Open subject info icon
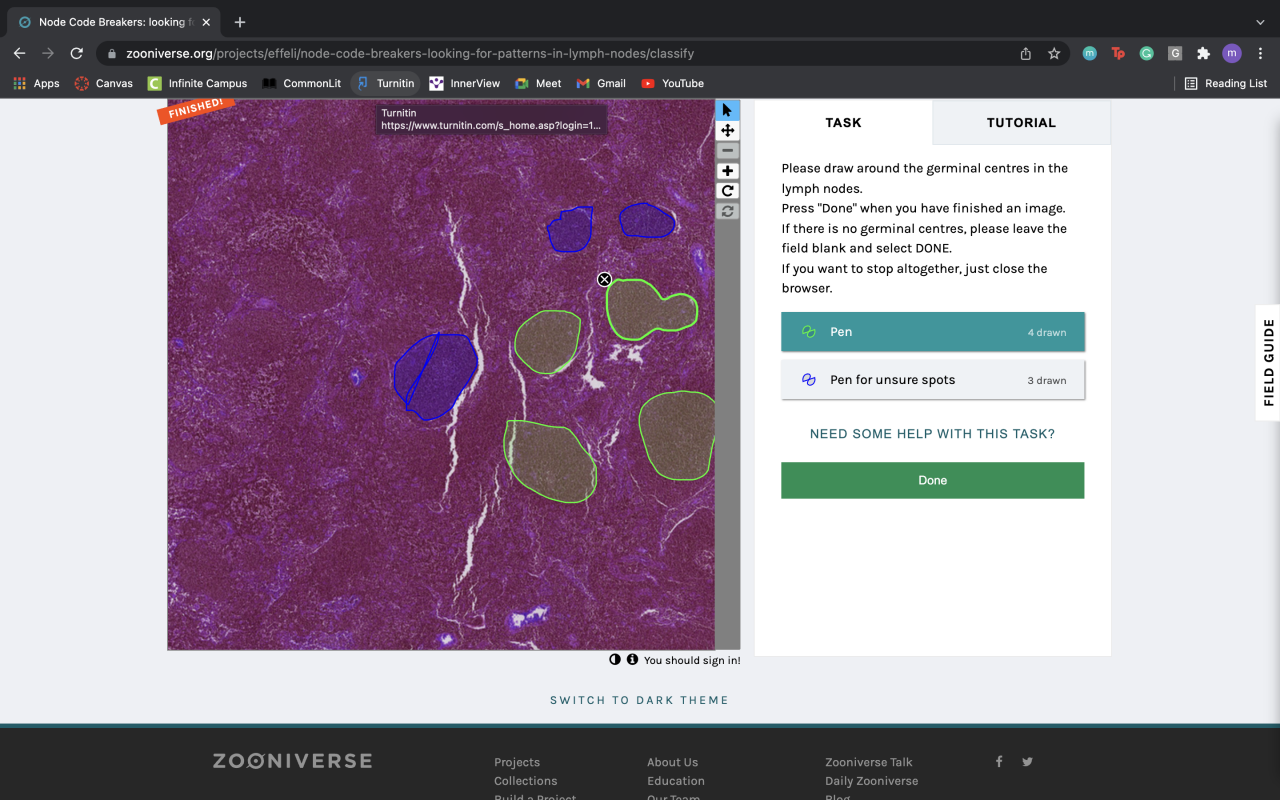The width and height of the screenshot is (1280, 800). 632,660
